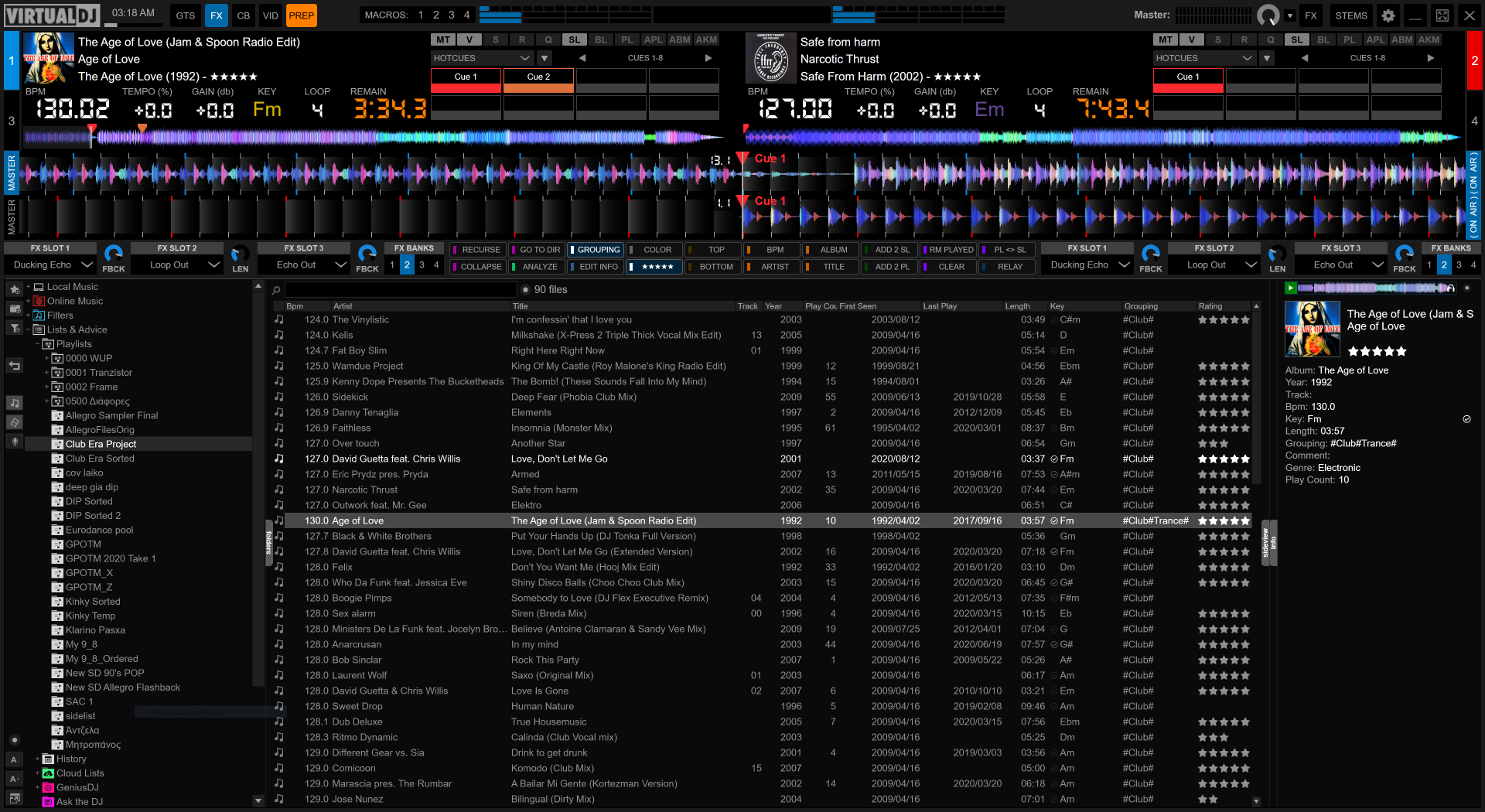The height and width of the screenshot is (812, 1485).
Task: Expand the Local Music tree node
Action: point(29,287)
